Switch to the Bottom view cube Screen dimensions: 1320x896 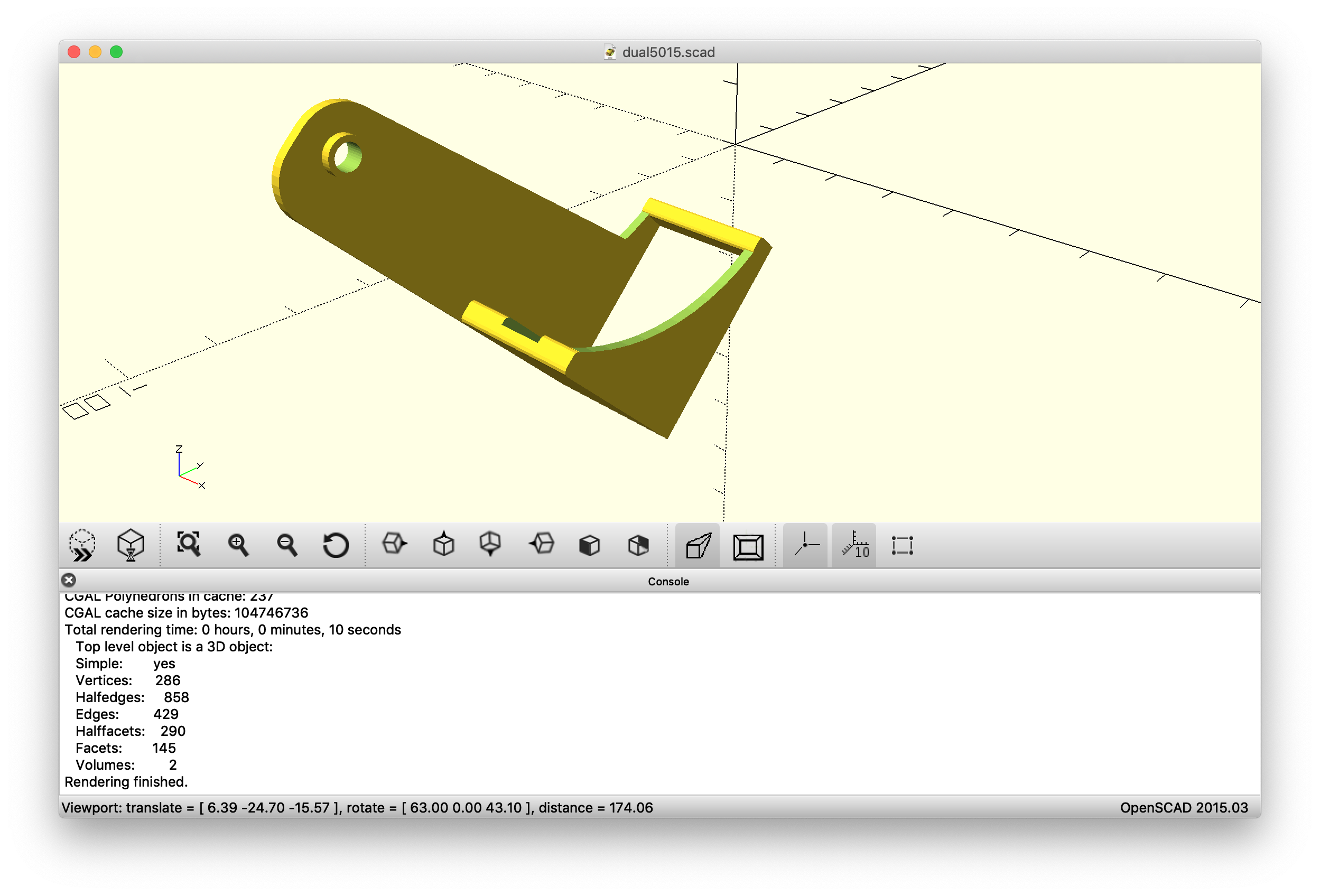click(x=491, y=544)
